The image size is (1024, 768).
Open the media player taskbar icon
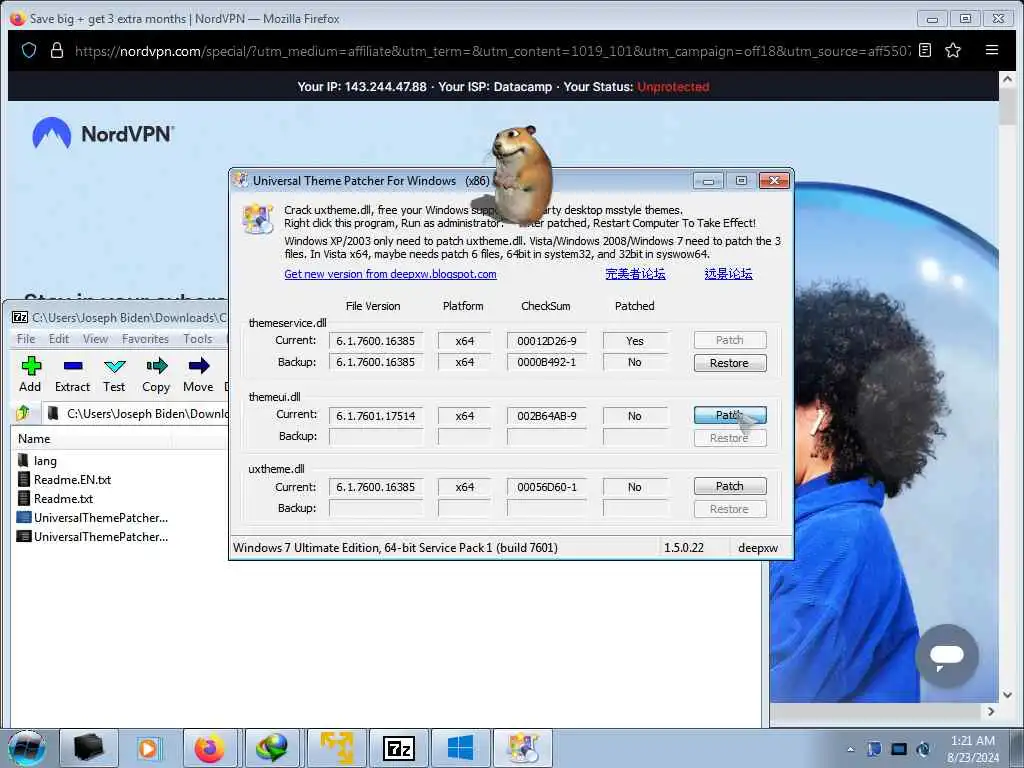(x=148, y=748)
